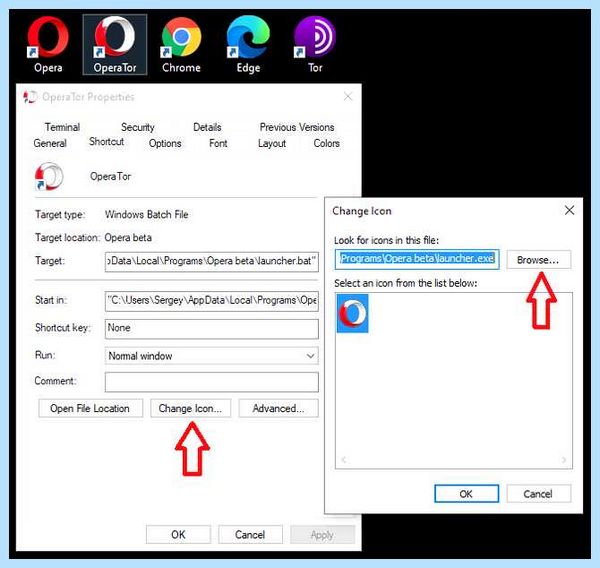This screenshot has width=600, height=568.
Task: Select the Opera beta icon in the list
Action: (352, 313)
